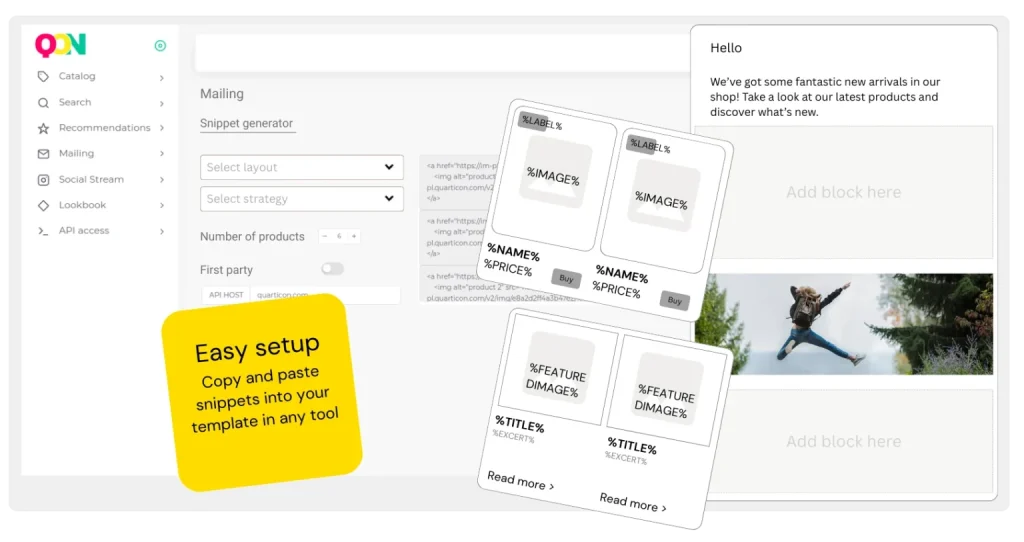1024x542 pixels.
Task: Click the Catalog tag icon
Action: tap(43, 76)
